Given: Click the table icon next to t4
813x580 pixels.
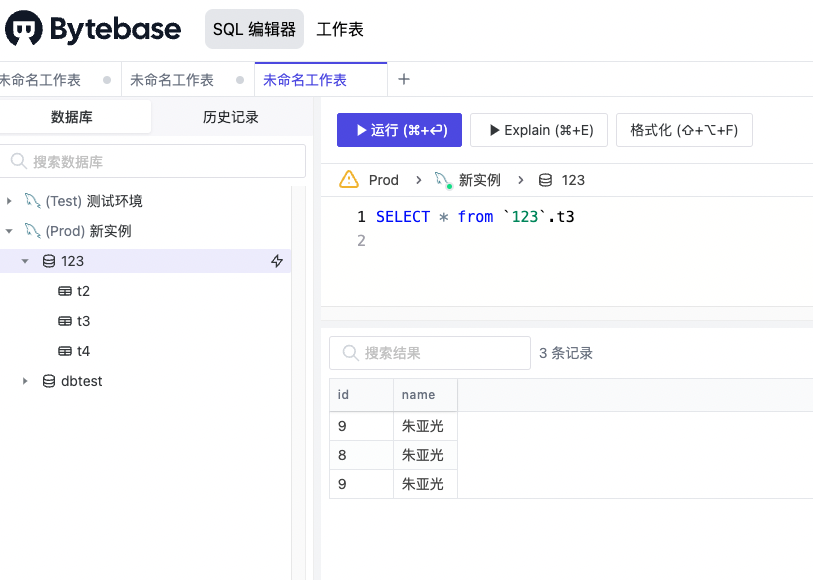Looking at the screenshot, I should coord(65,351).
